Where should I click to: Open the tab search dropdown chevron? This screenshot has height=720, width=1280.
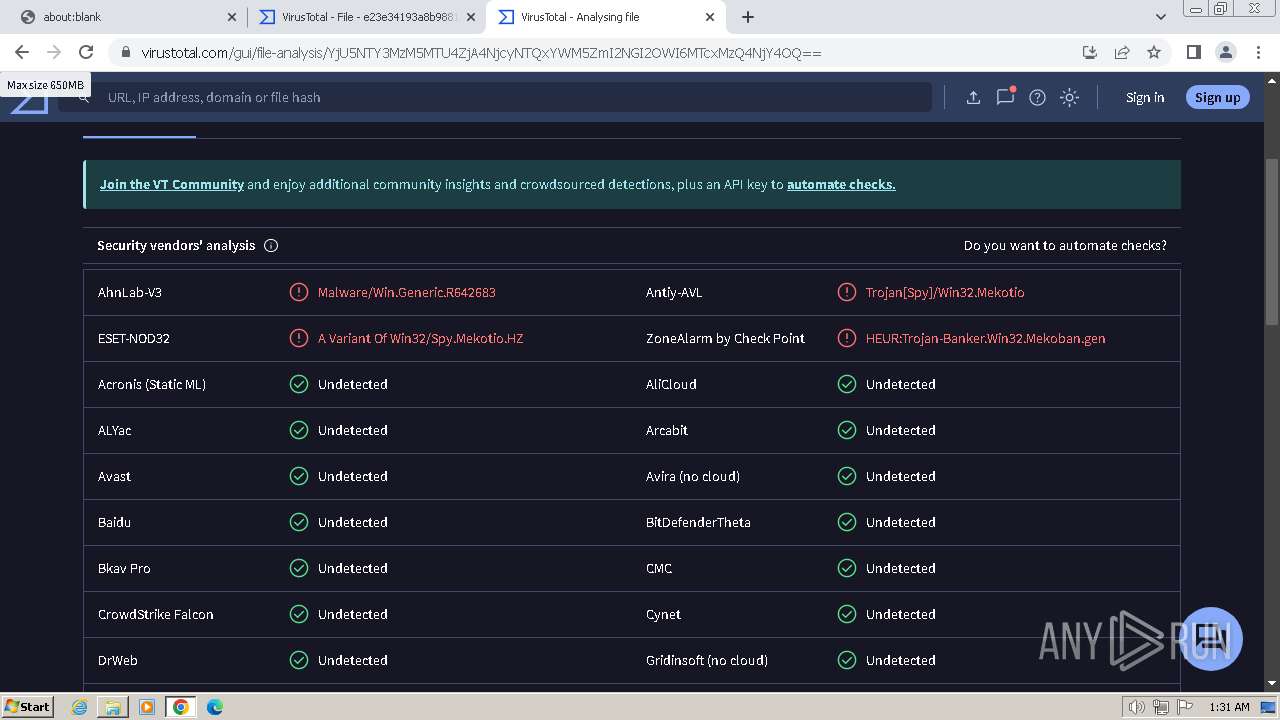(1160, 17)
